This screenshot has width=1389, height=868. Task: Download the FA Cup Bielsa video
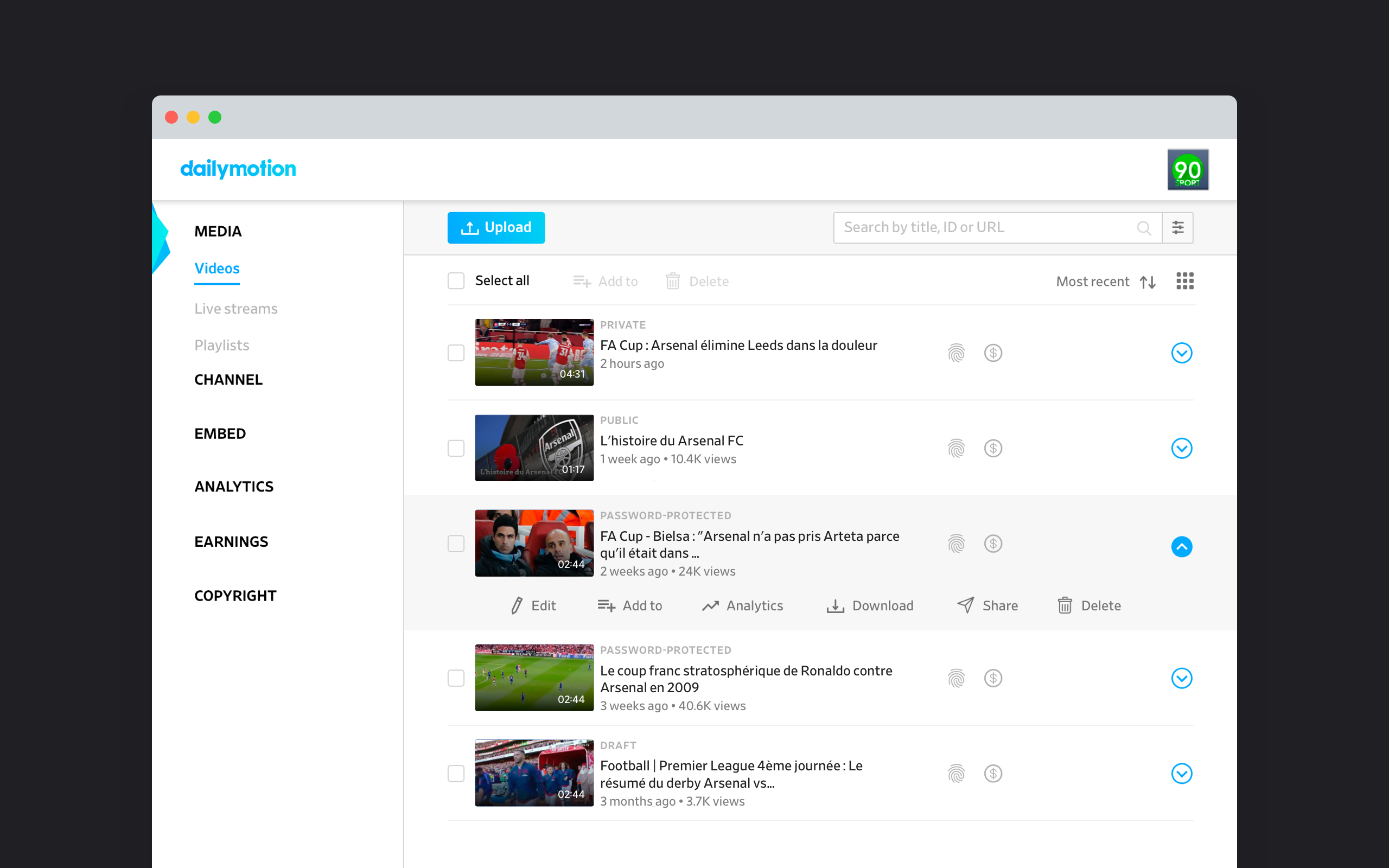870,605
